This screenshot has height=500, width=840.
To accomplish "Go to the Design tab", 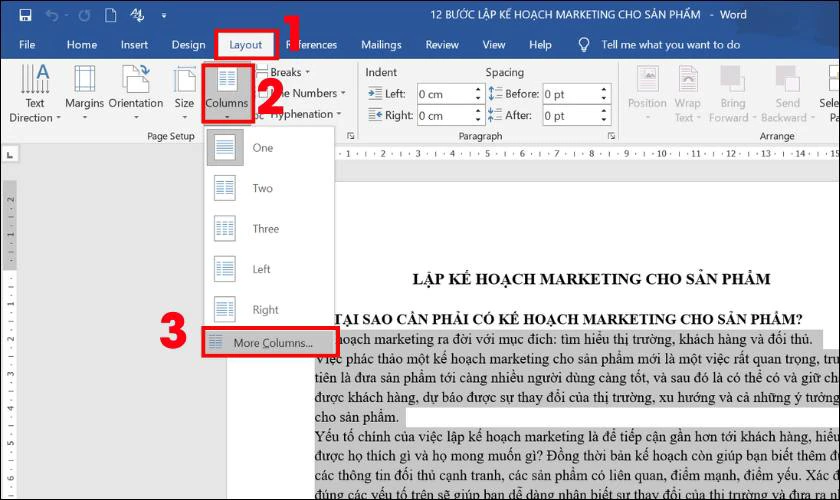I will (x=188, y=45).
